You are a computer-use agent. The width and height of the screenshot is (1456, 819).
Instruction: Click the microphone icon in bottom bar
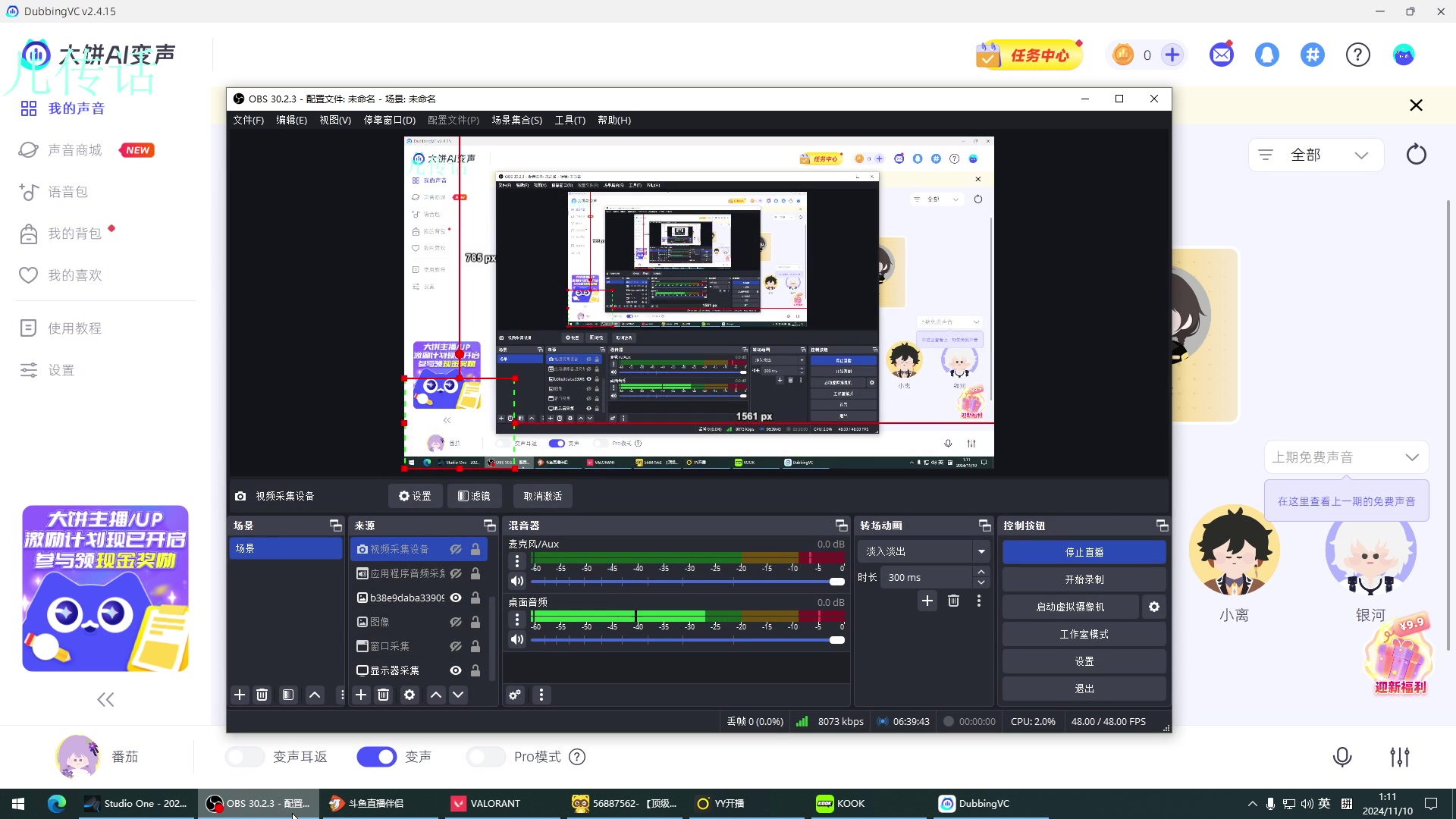pyautogui.click(x=1342, y=757)
